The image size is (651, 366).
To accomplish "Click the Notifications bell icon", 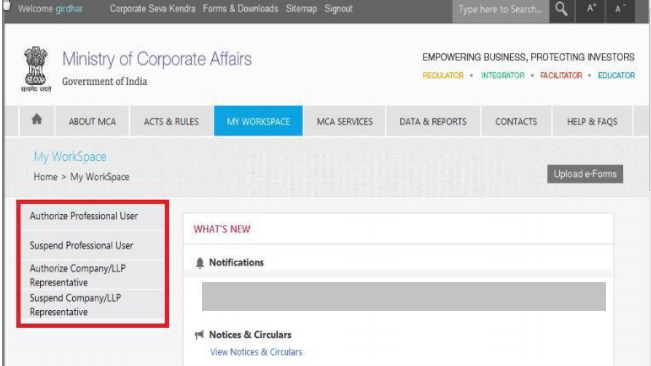I will (x=200, y=263).
